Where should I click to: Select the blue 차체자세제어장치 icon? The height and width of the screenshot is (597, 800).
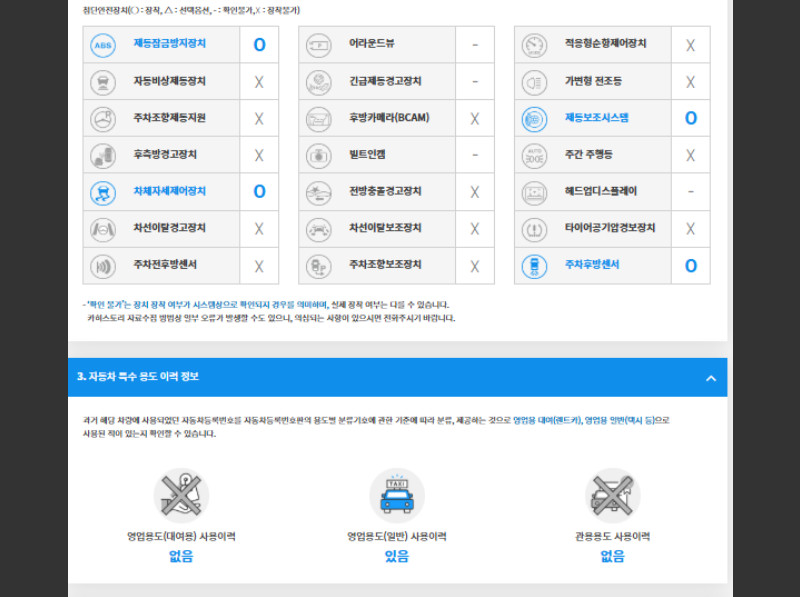[x=100, y=191]
